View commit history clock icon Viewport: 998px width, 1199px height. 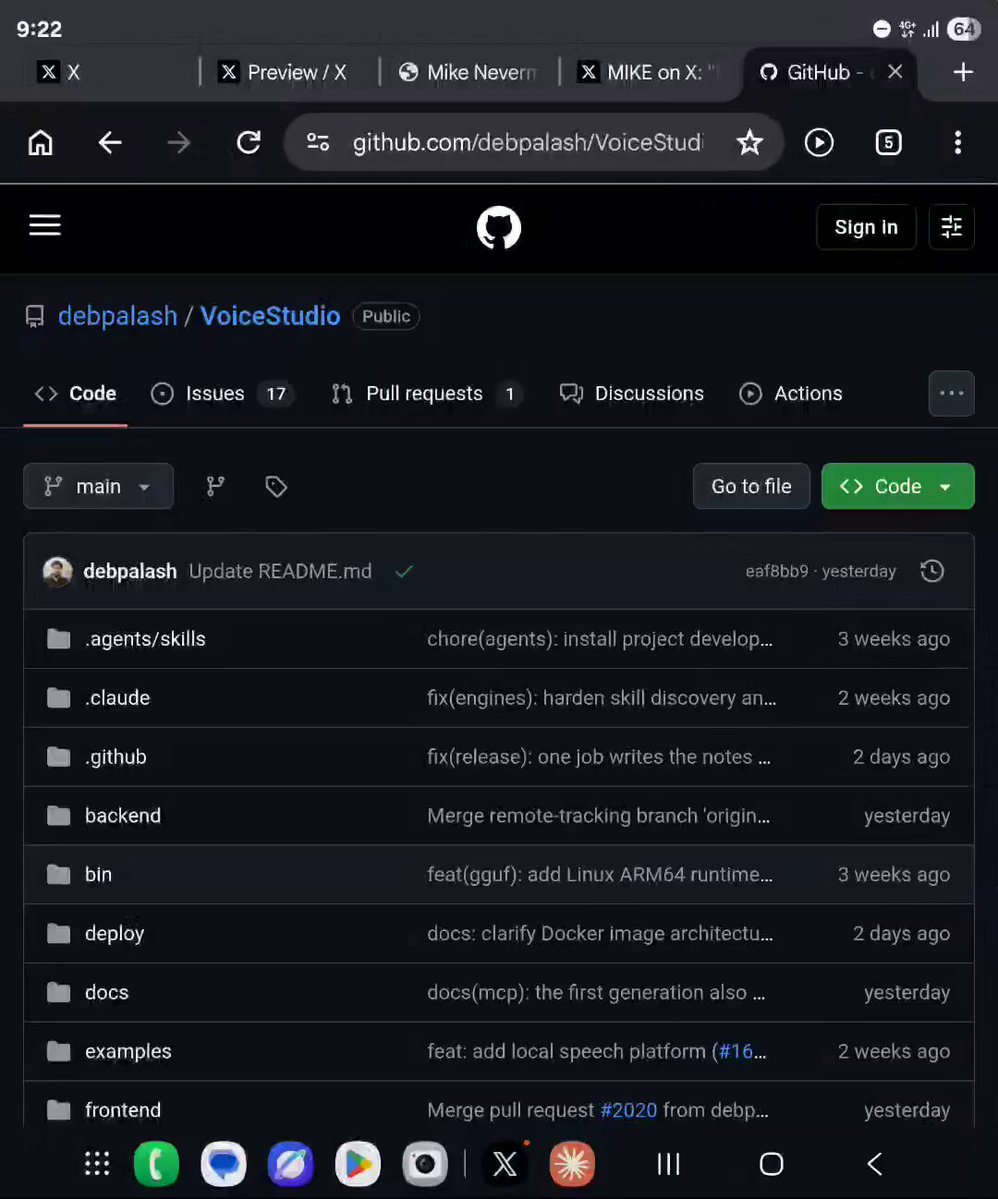(x=932, y=571)
